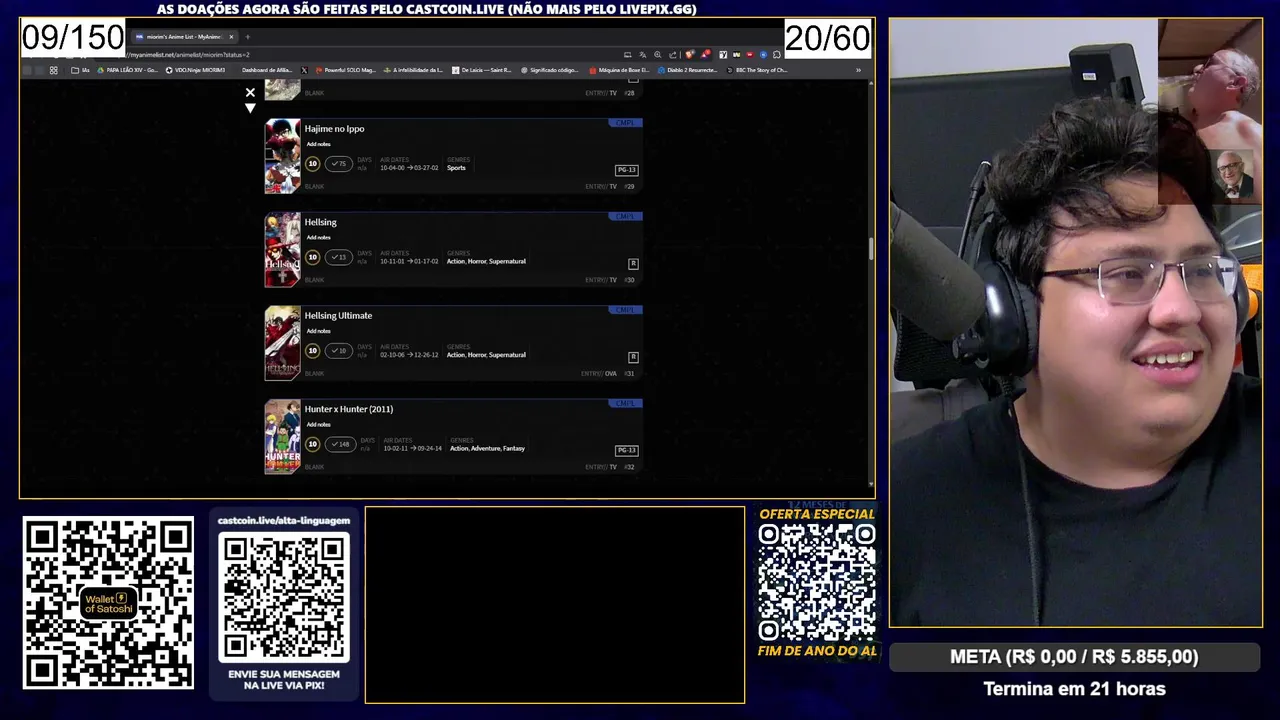Select Hunter x Hunter's Action, Adventure, Fantasy genres

click(487, 448)
